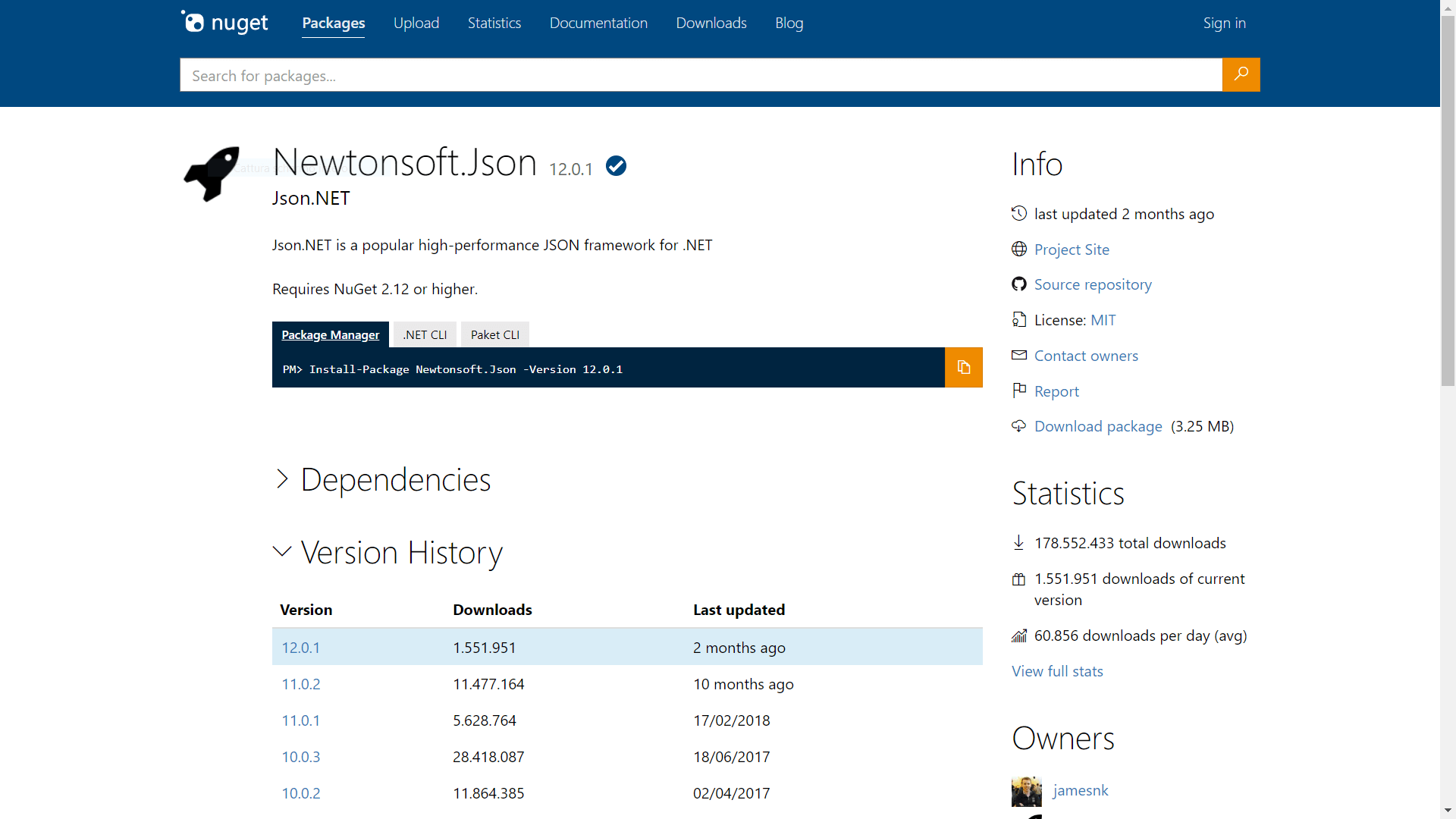Screen dimensions: 1456x819
Task: Open Source repository via the GitHub icon
Action: (x=1019, y=284)
